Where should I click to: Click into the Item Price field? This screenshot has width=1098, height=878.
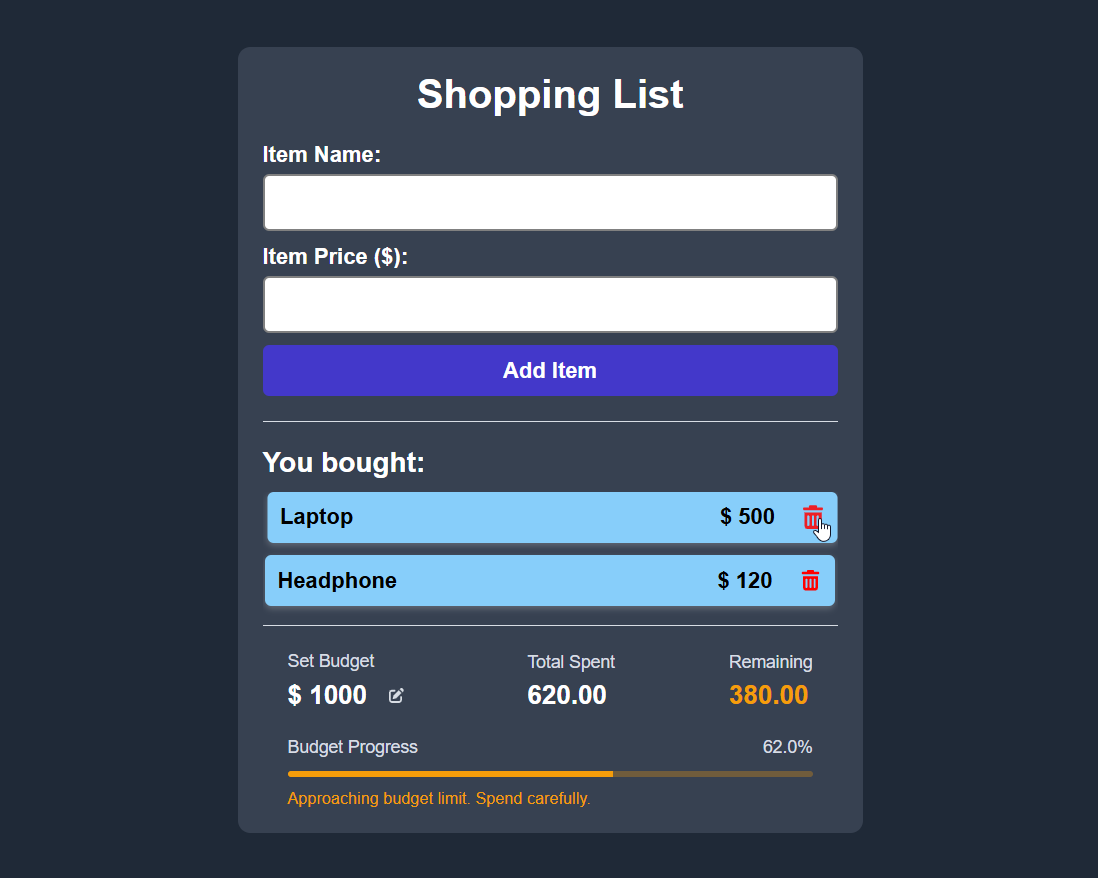point(550,305)
